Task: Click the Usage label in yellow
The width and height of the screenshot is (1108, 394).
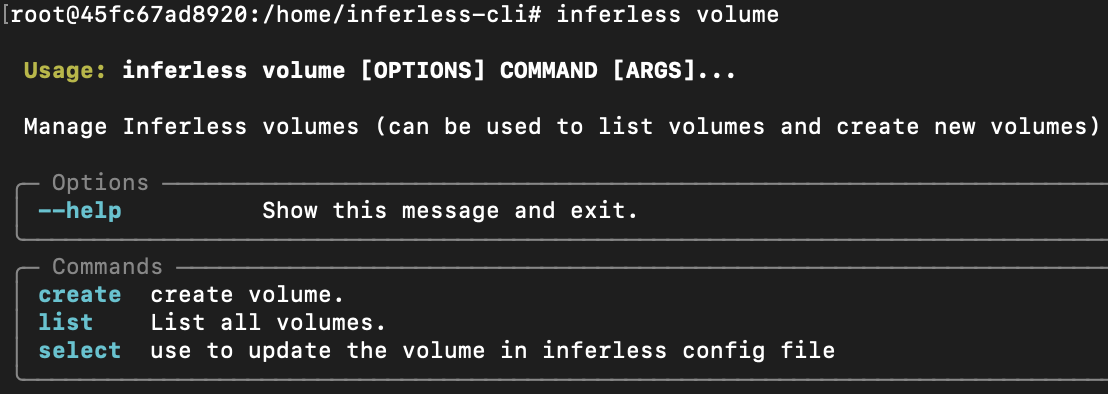Action: coord(66,71)
